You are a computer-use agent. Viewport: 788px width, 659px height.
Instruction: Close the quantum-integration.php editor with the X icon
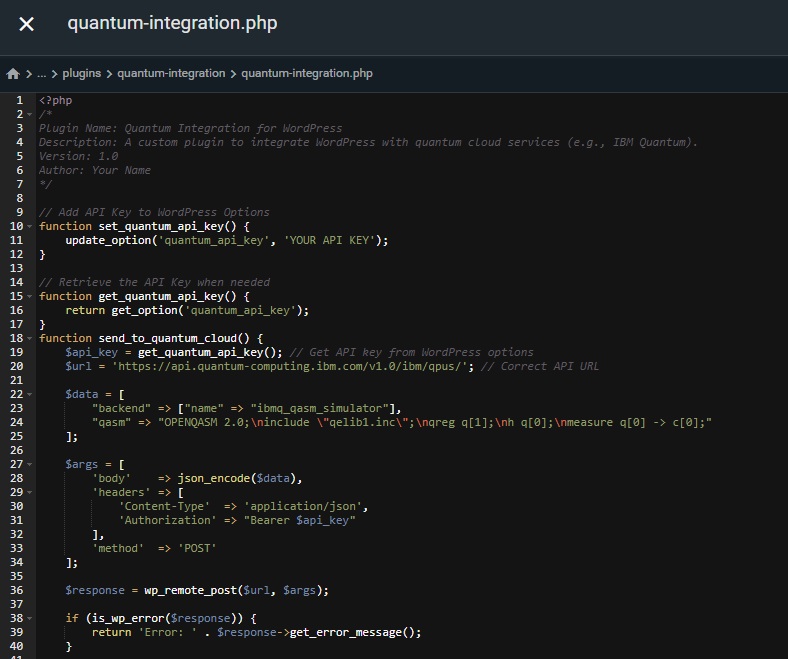click(26, 24)
